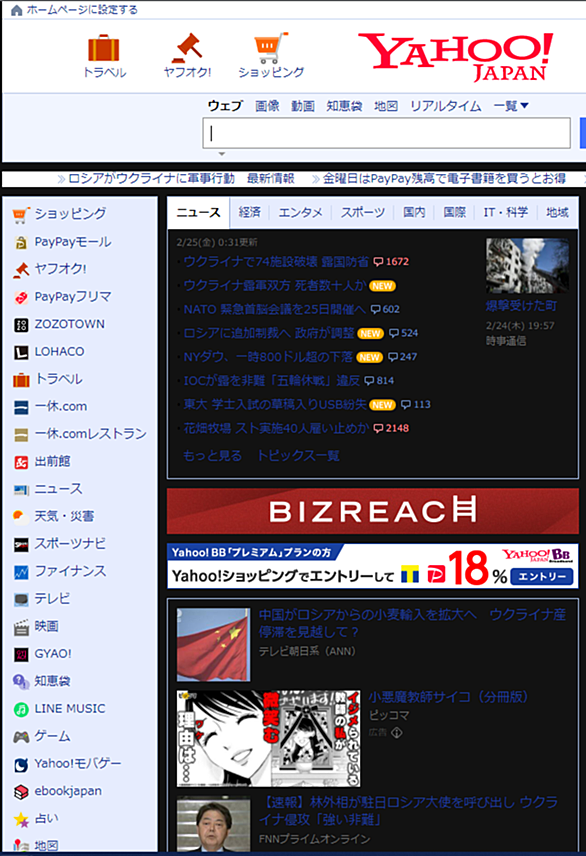Switch to the 国際 news tab
Viewport: 586px width, 856px height.
[454, 212]
